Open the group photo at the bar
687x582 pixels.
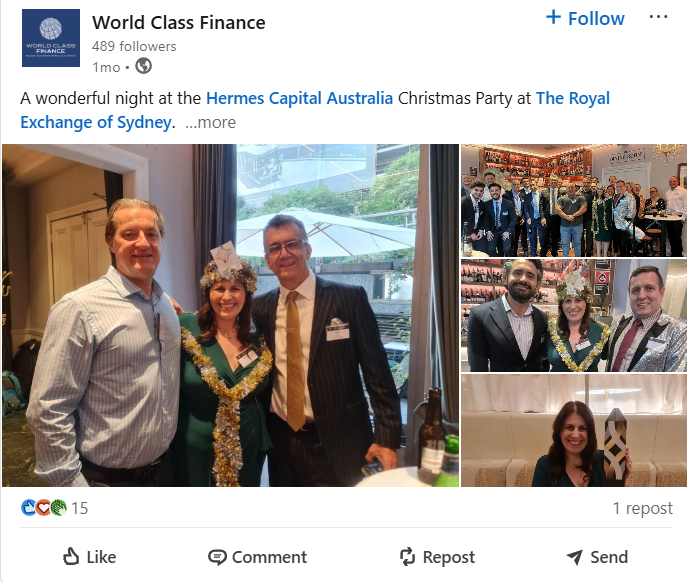tap(573, 200)
